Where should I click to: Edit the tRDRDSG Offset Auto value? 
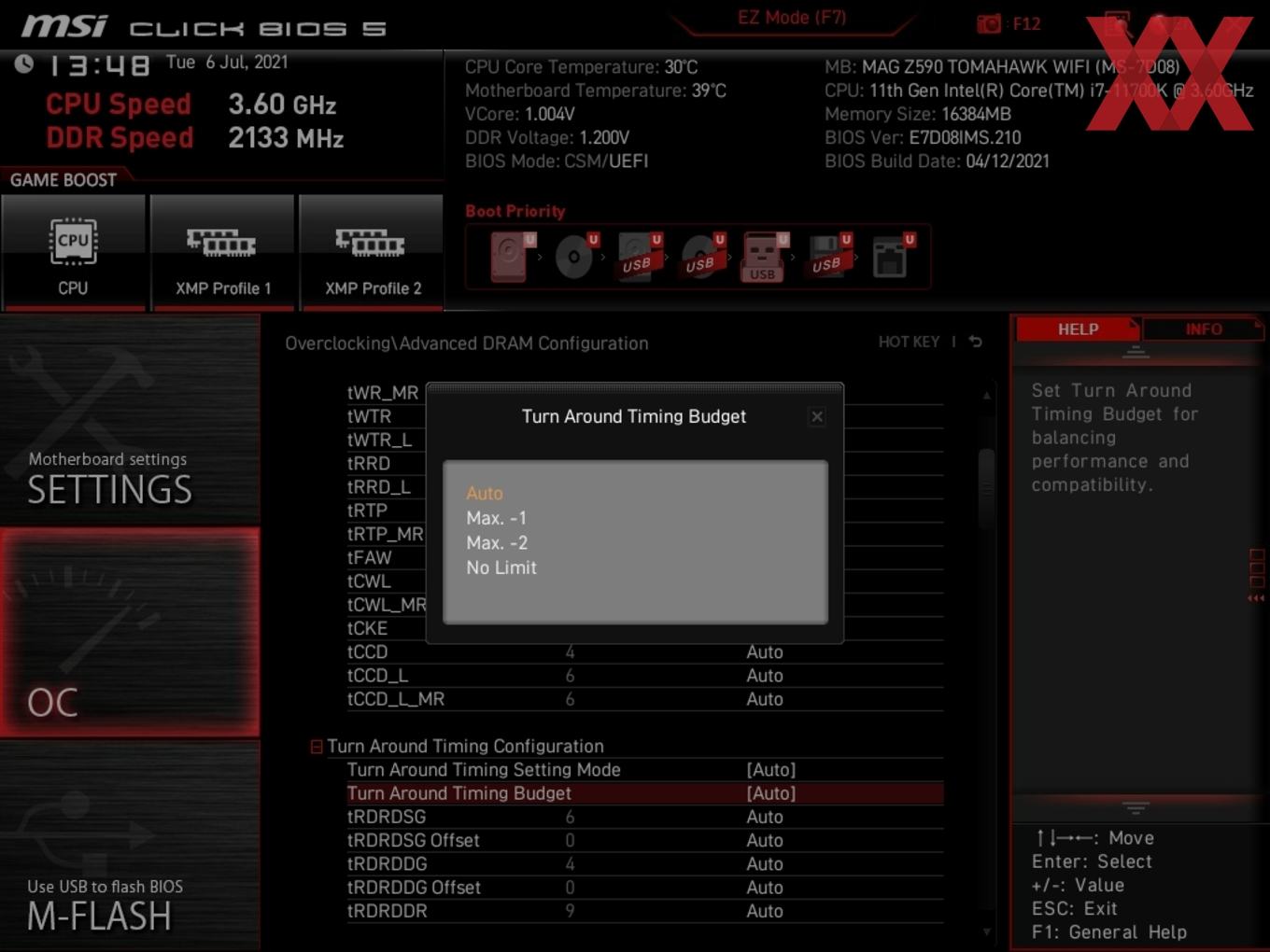click(x=765, y=841)
